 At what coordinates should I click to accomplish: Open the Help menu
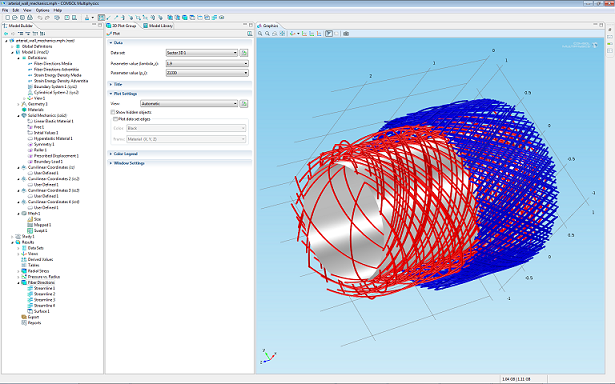pyautogui.click(x=57, y=10)
